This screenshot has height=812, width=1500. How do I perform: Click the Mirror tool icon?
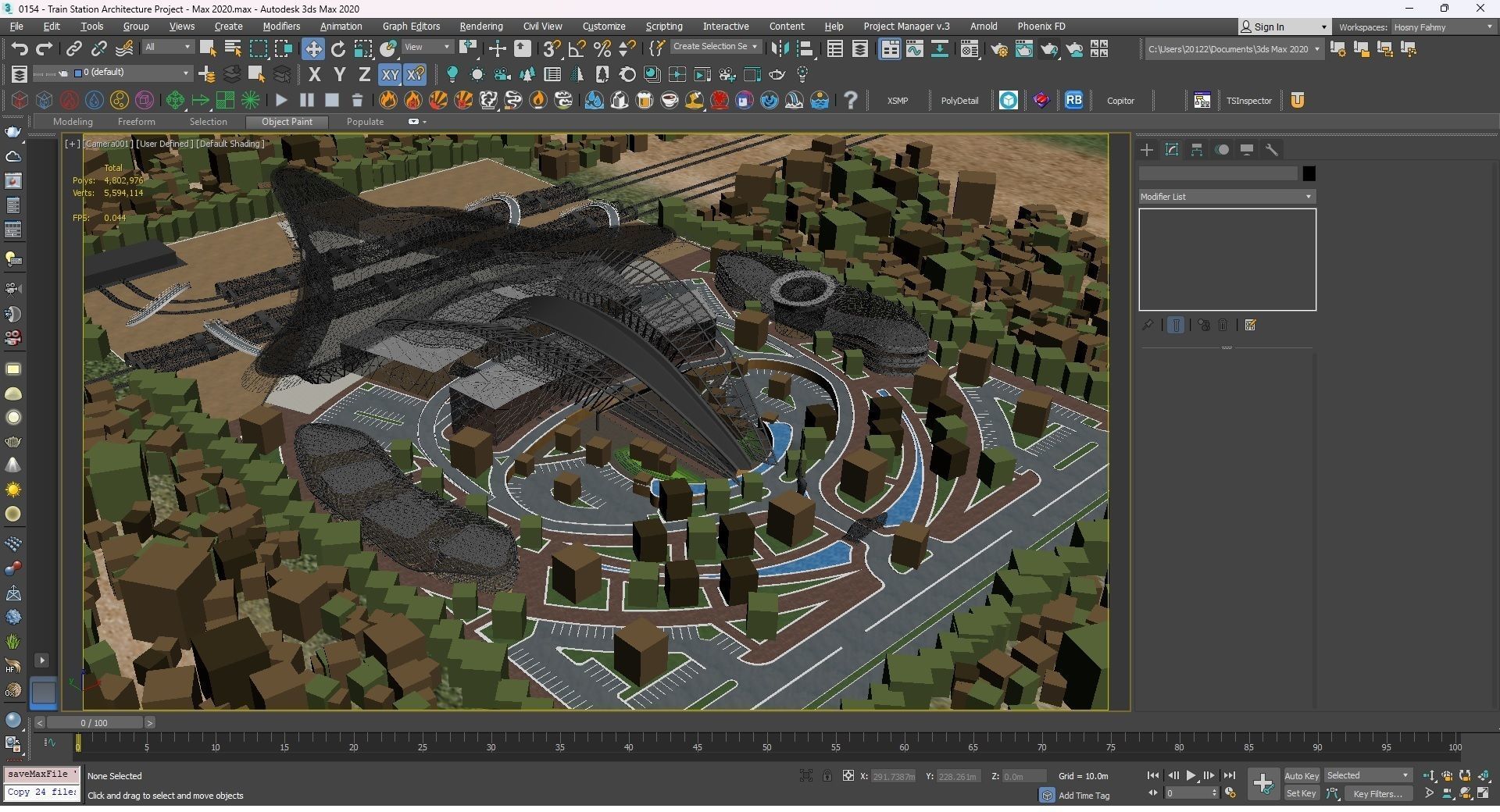(x=780, y=48)
